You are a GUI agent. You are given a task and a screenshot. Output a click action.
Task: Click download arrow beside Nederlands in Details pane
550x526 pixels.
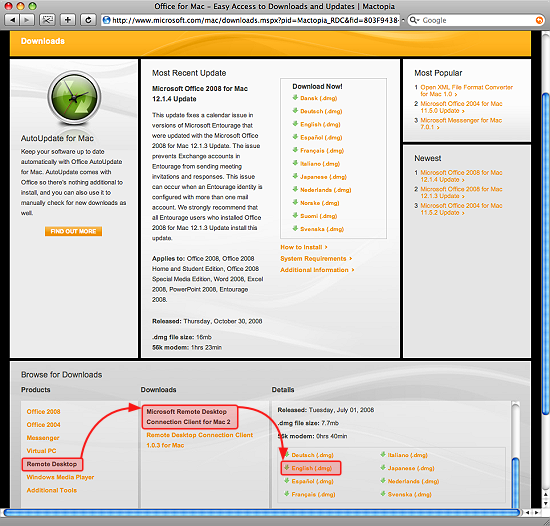point(383,481)
